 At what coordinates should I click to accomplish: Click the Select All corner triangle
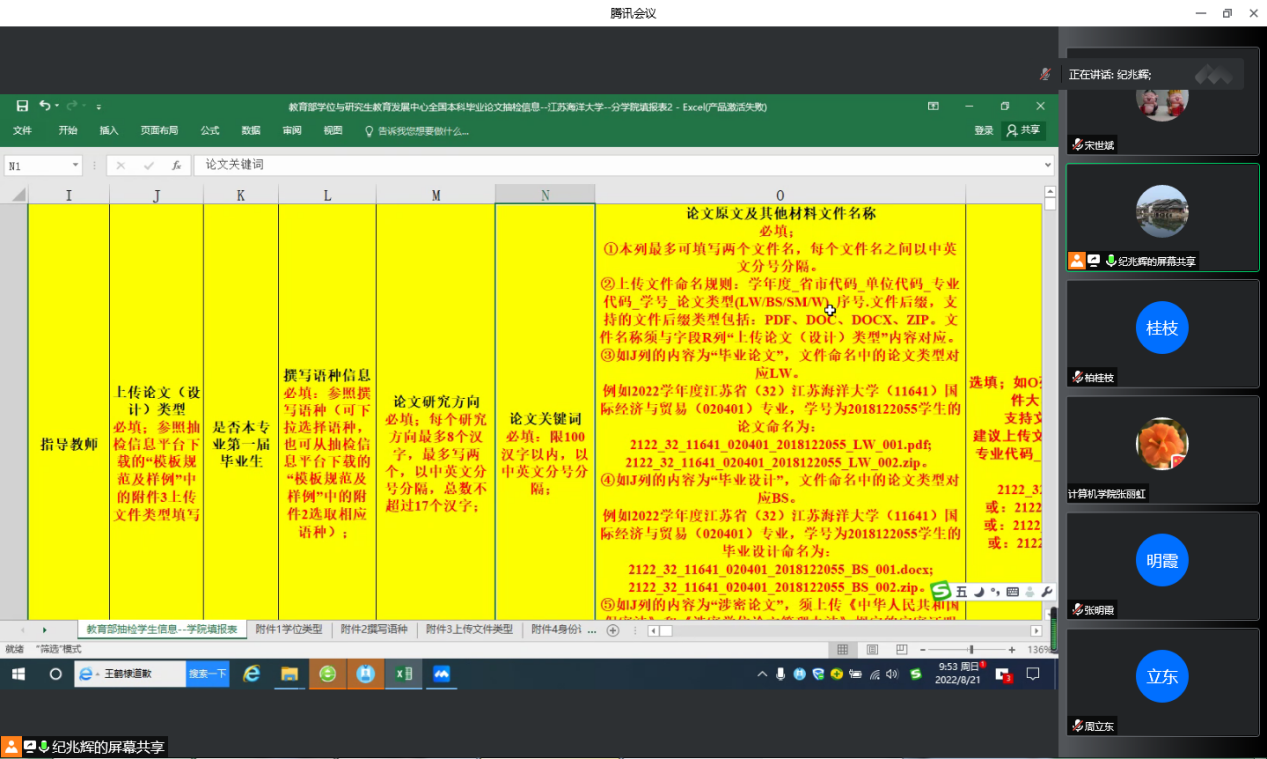[17, 196]
